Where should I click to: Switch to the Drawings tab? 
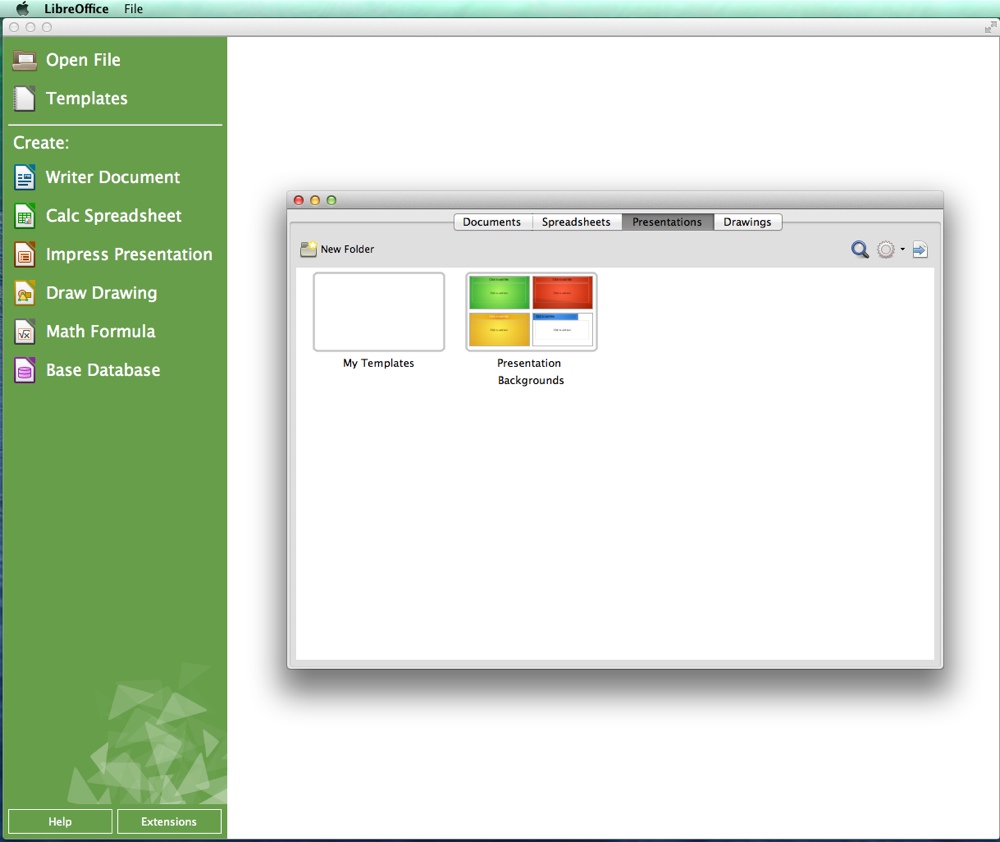tap(747, 222)
